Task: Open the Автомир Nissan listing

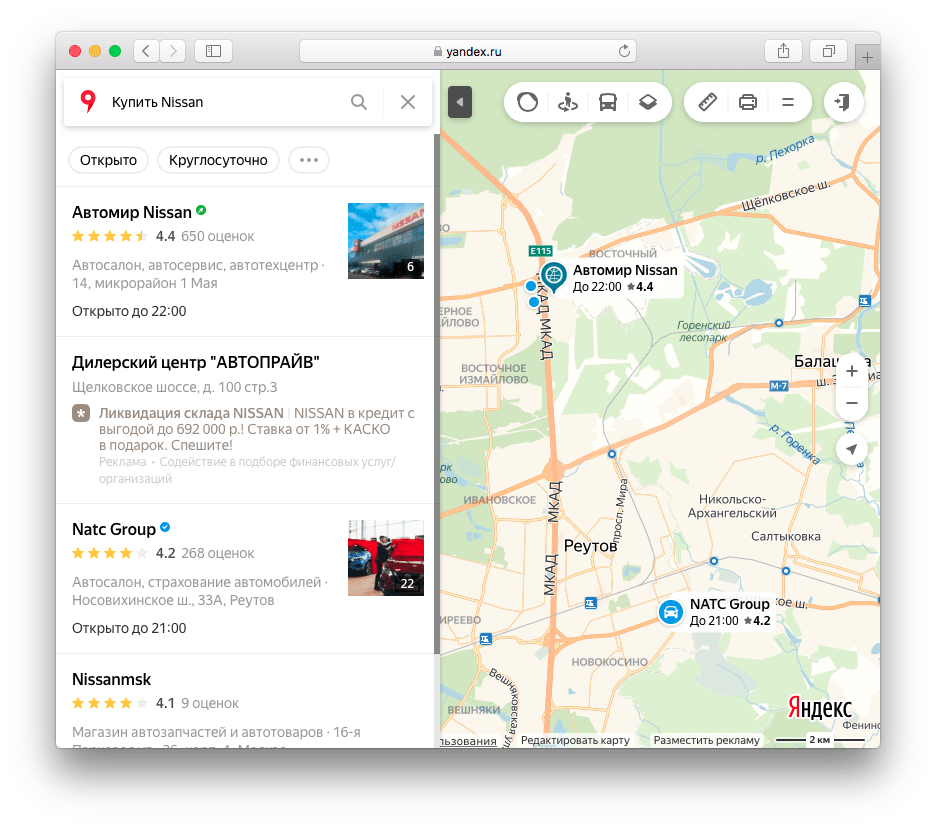Action: click(x=132, y=212)
